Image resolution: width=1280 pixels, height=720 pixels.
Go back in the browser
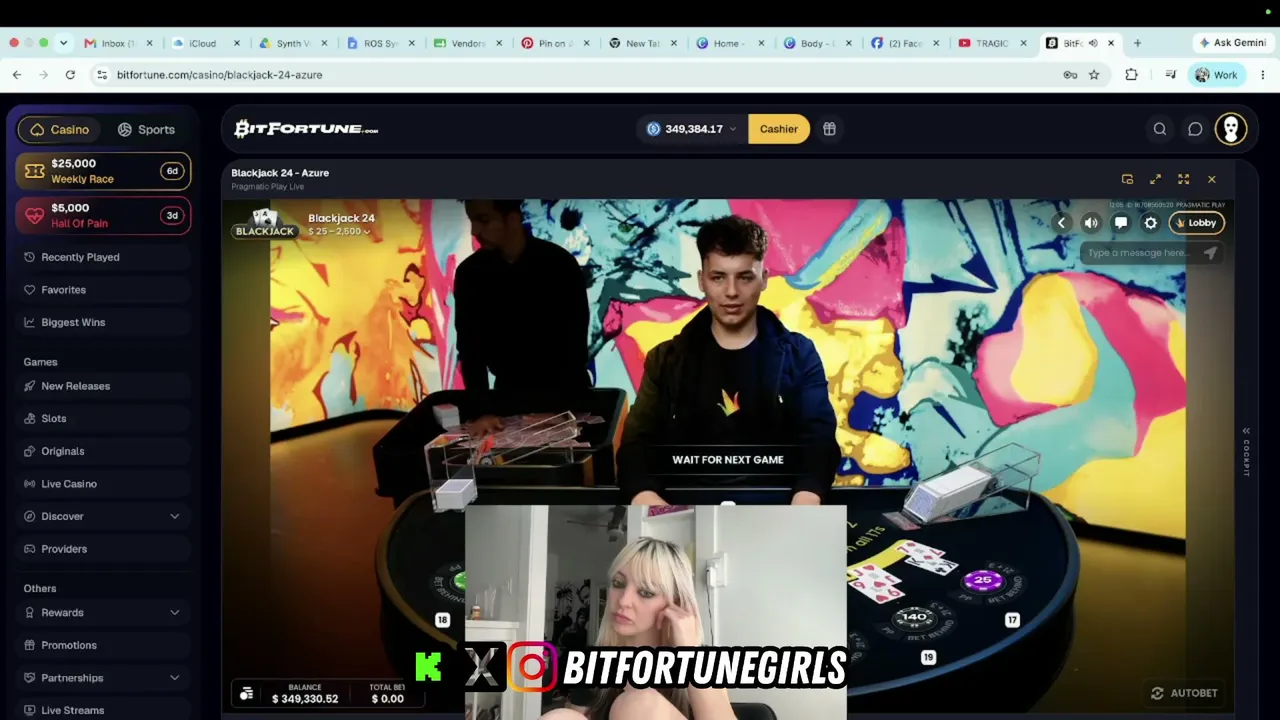click(17, 75)
